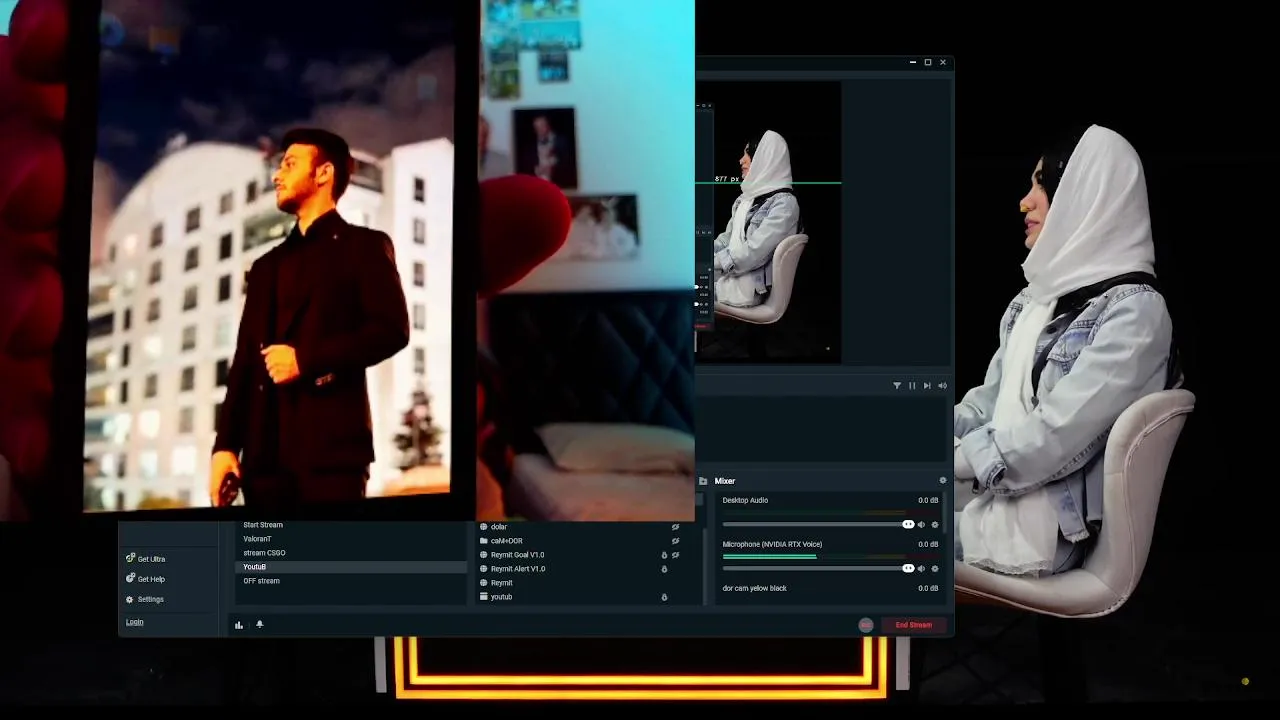Adjust the Microphone NVIDIA RTX Voice slider
Viewport: 1280px width, 720px height.
pyautogui.click(x=818, y=569)
